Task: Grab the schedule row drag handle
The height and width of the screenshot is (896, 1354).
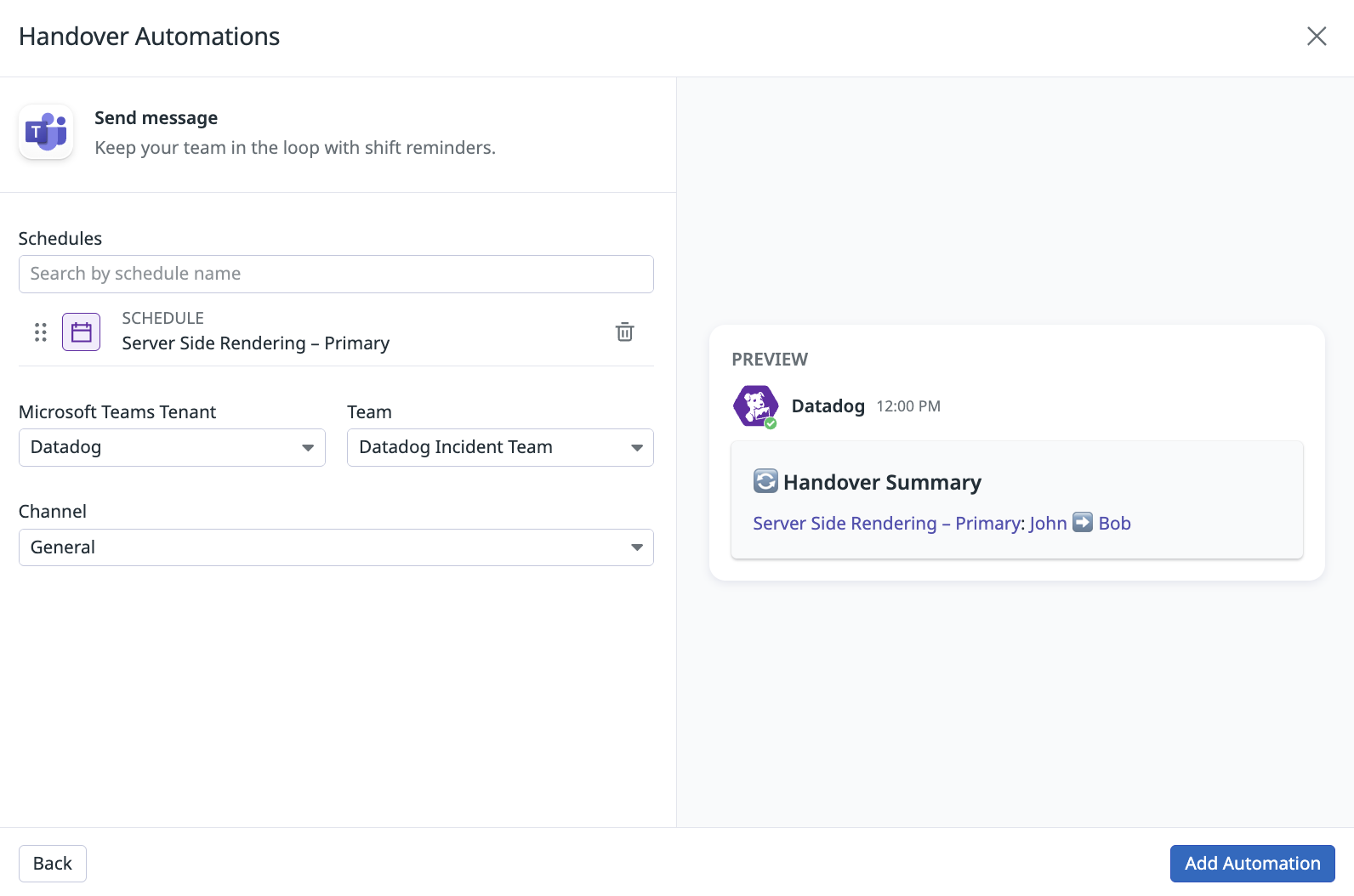Action: tap(40, 332)
